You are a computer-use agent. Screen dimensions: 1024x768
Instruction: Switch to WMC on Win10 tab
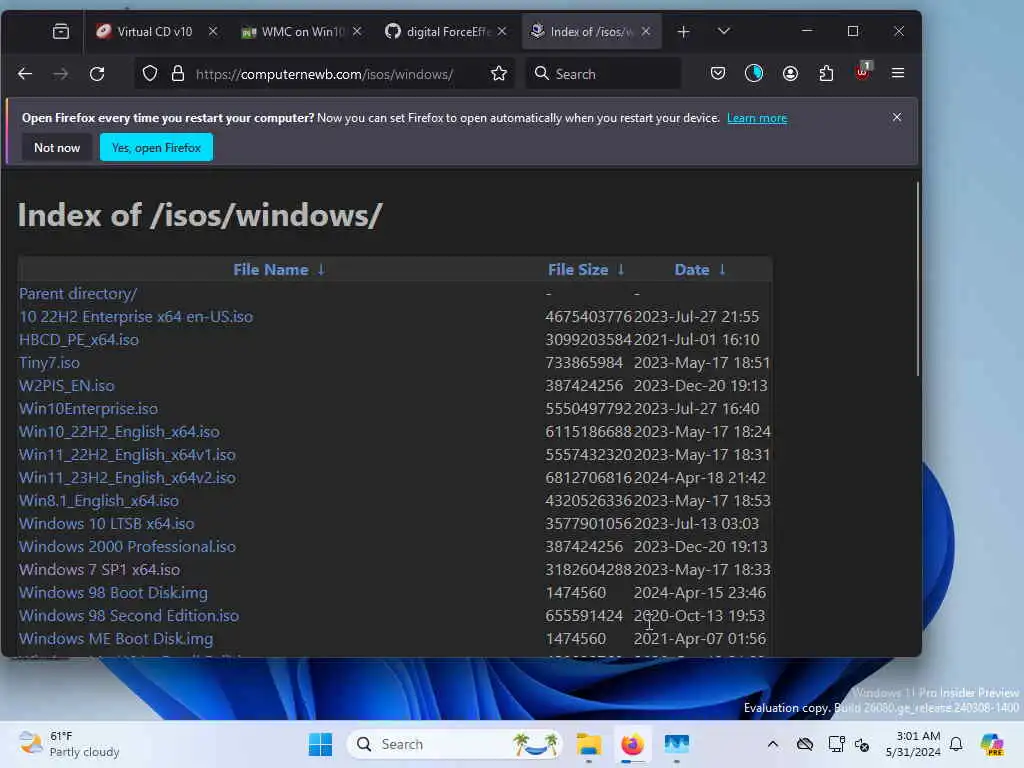300,31
